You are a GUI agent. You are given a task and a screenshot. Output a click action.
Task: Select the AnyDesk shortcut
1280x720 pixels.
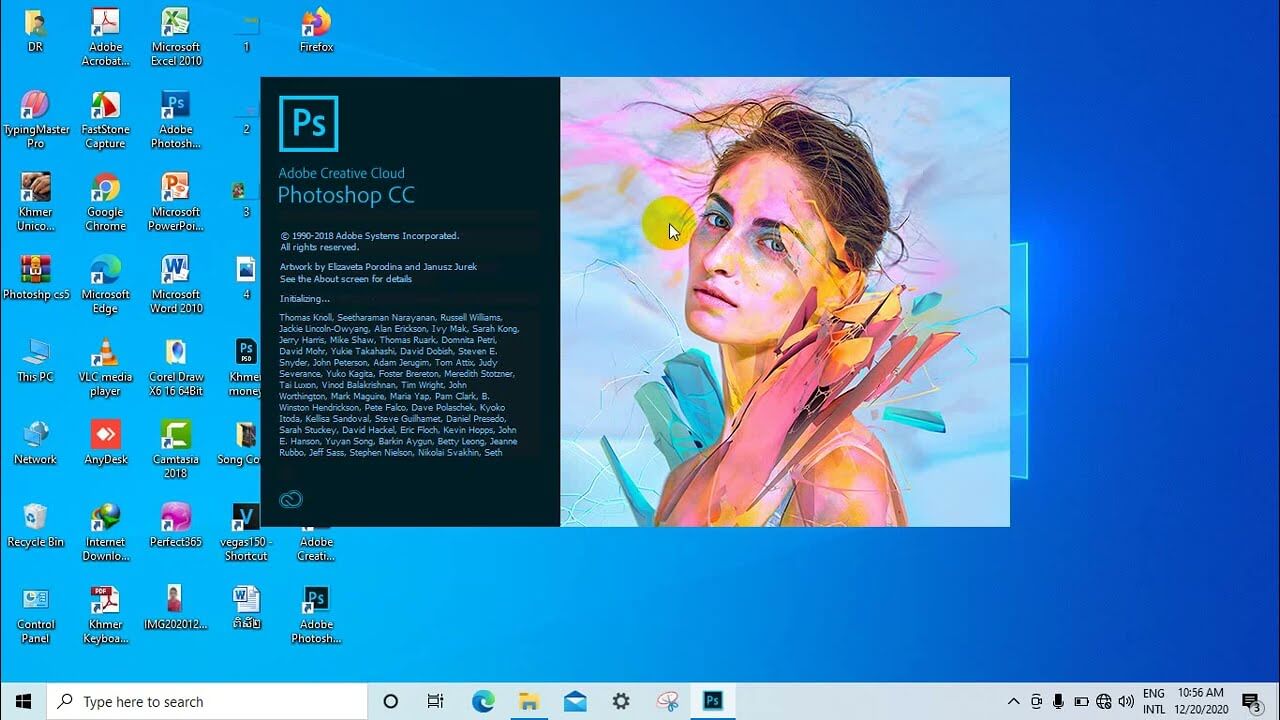tap(105, 444)
